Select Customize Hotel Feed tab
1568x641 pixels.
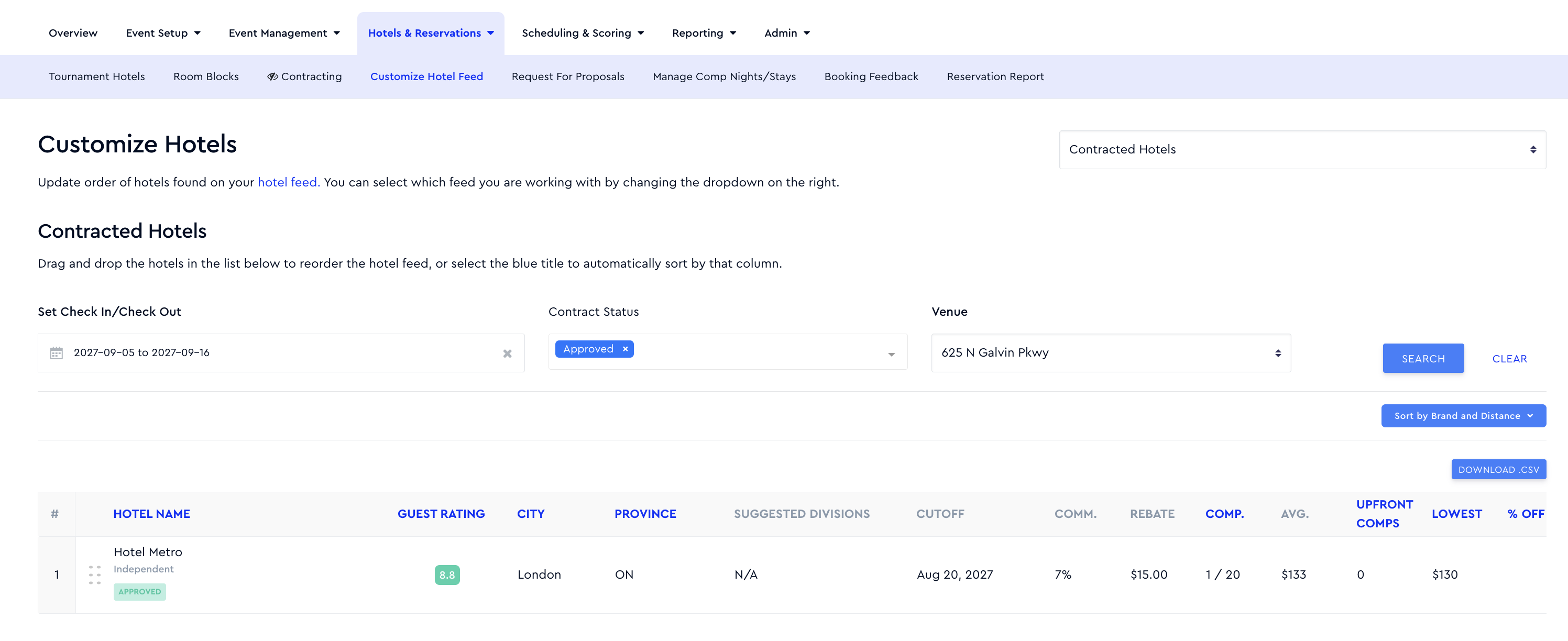click(x=426, y=76)
